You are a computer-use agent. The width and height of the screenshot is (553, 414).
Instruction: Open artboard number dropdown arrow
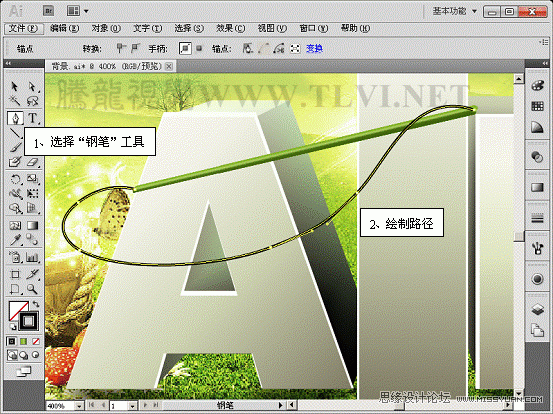[x=132, y=406]
